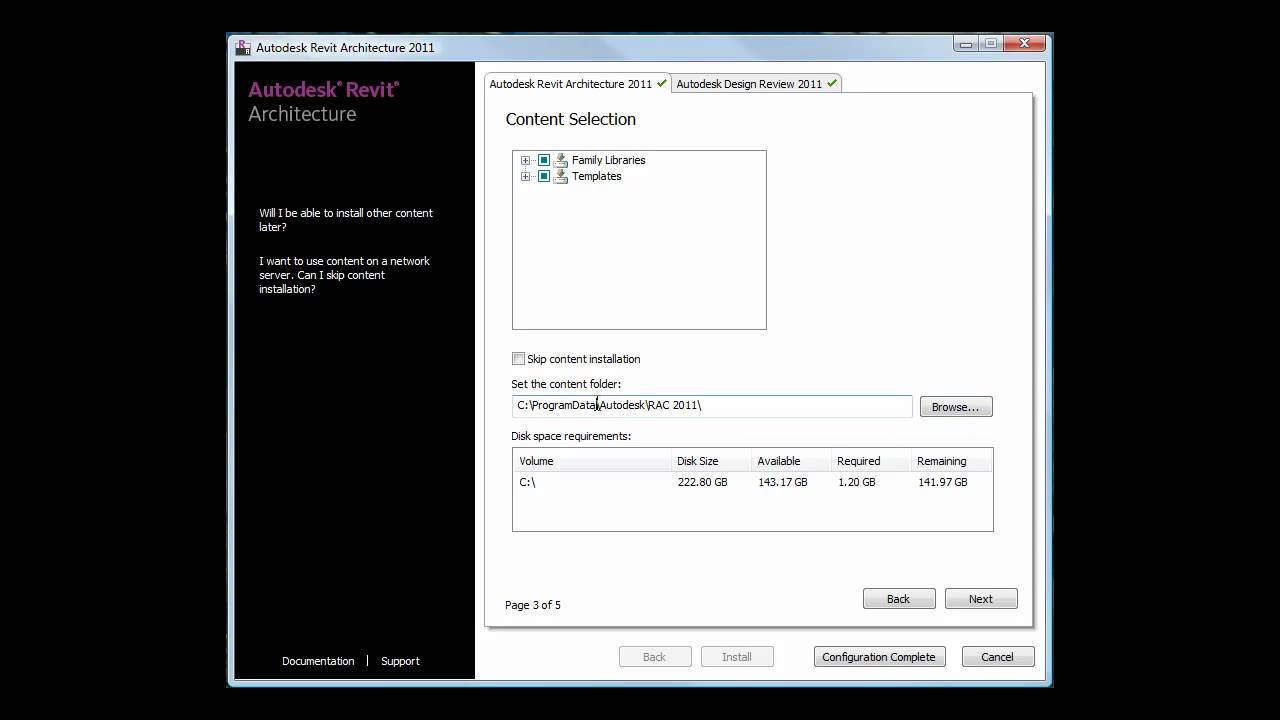Viewport: 1280px width, 720px height.
Task: Click the Required column header
Action: point(870,461)
